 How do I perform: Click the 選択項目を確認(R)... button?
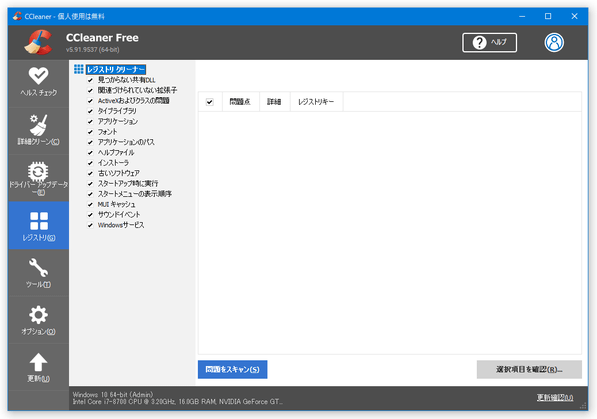tap(529, 369)
